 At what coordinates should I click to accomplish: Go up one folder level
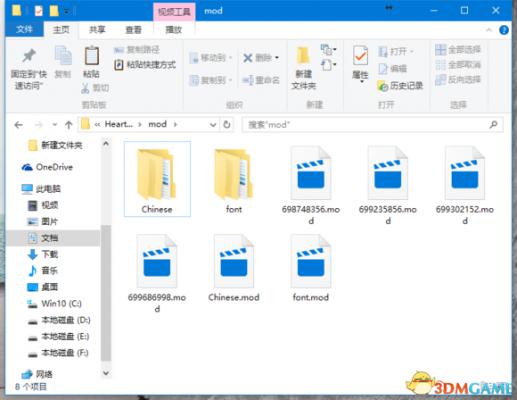(69, 125)
